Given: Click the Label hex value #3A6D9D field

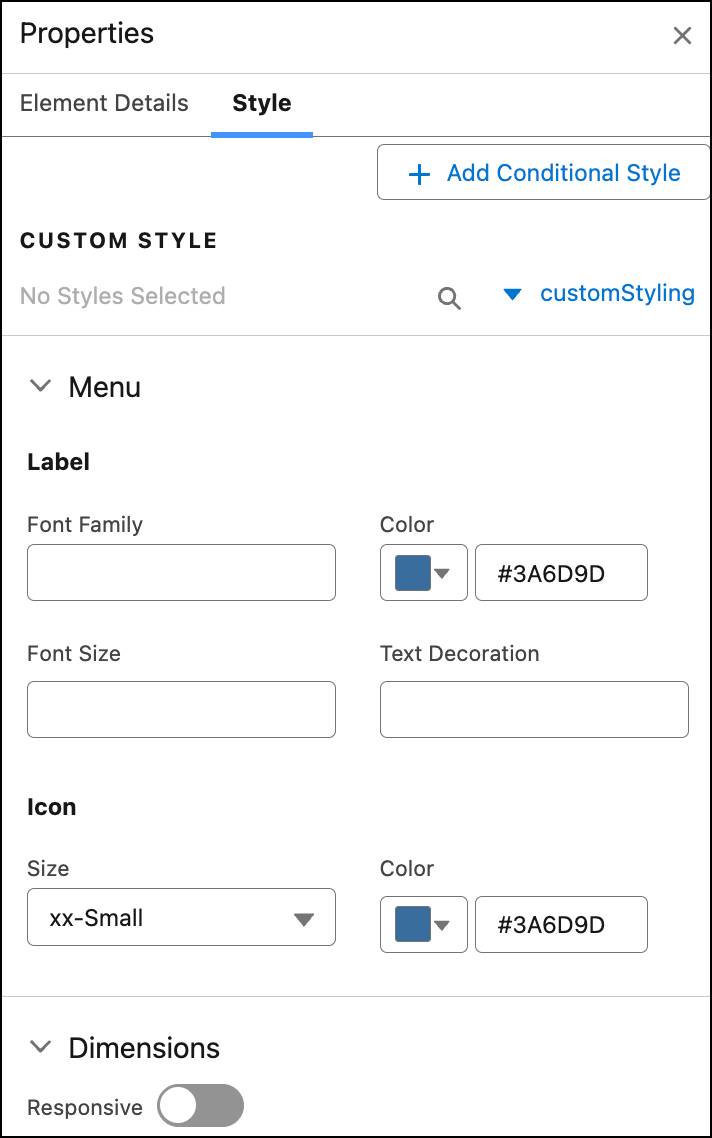Looking at the screenshot, I should (561, 572).
